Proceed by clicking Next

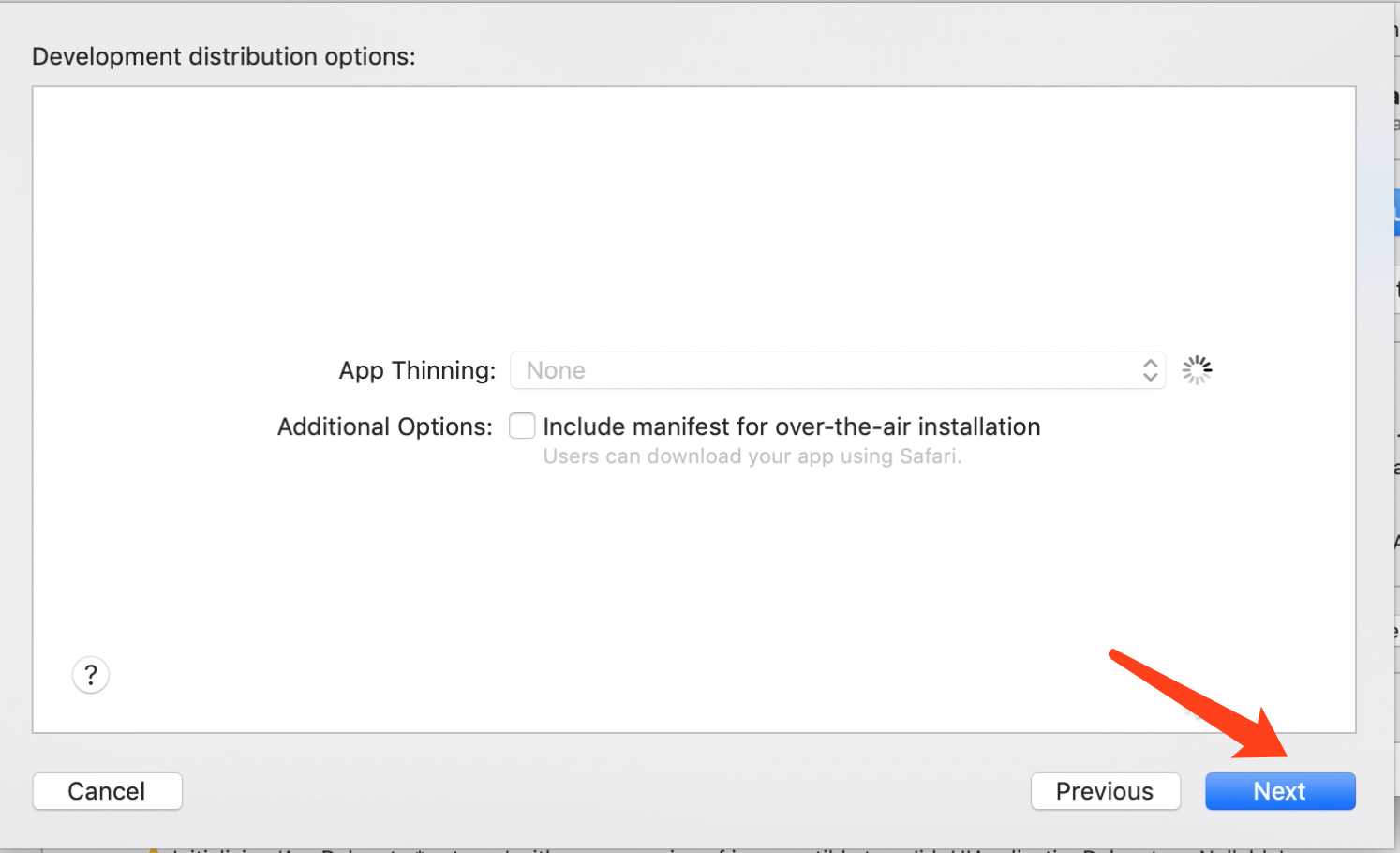tap(1279, 791)
